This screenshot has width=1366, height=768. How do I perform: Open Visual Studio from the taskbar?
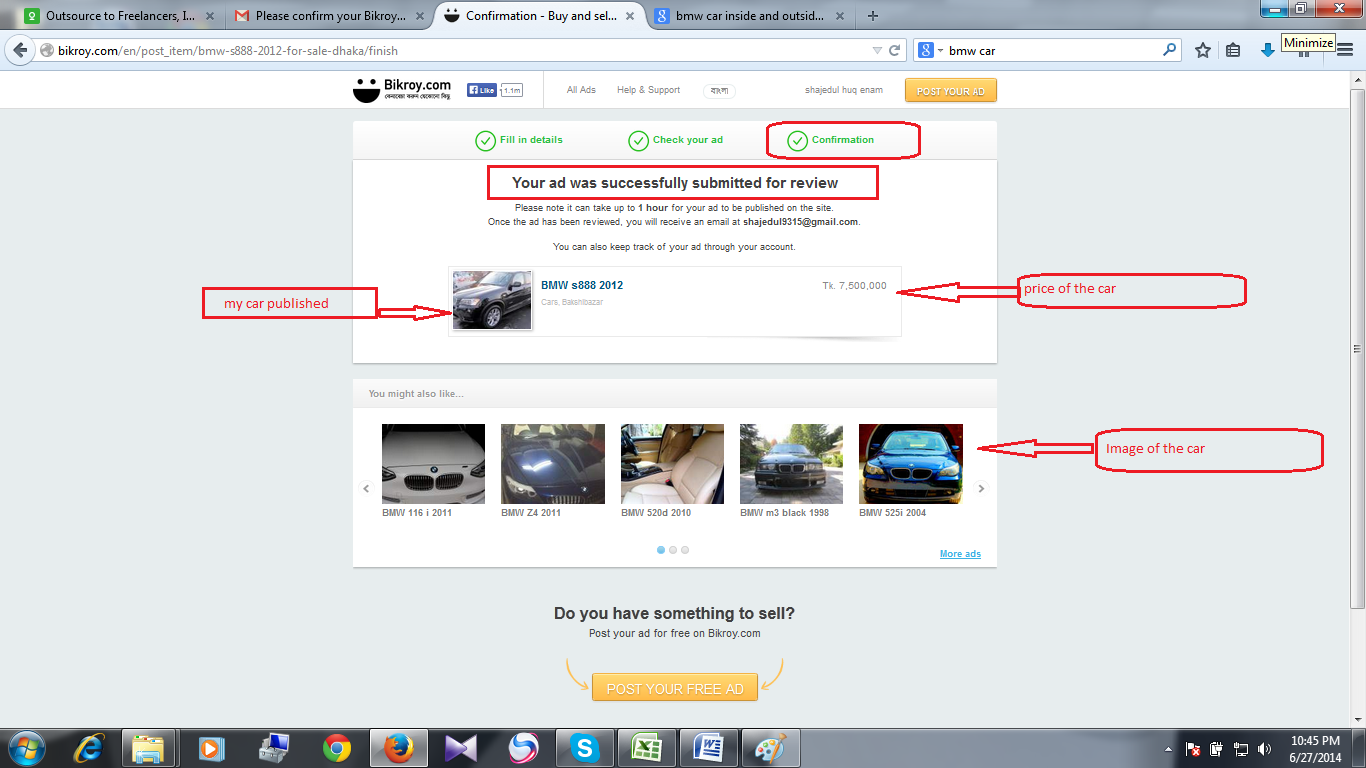pyautogui.click(x=461, y=748)
